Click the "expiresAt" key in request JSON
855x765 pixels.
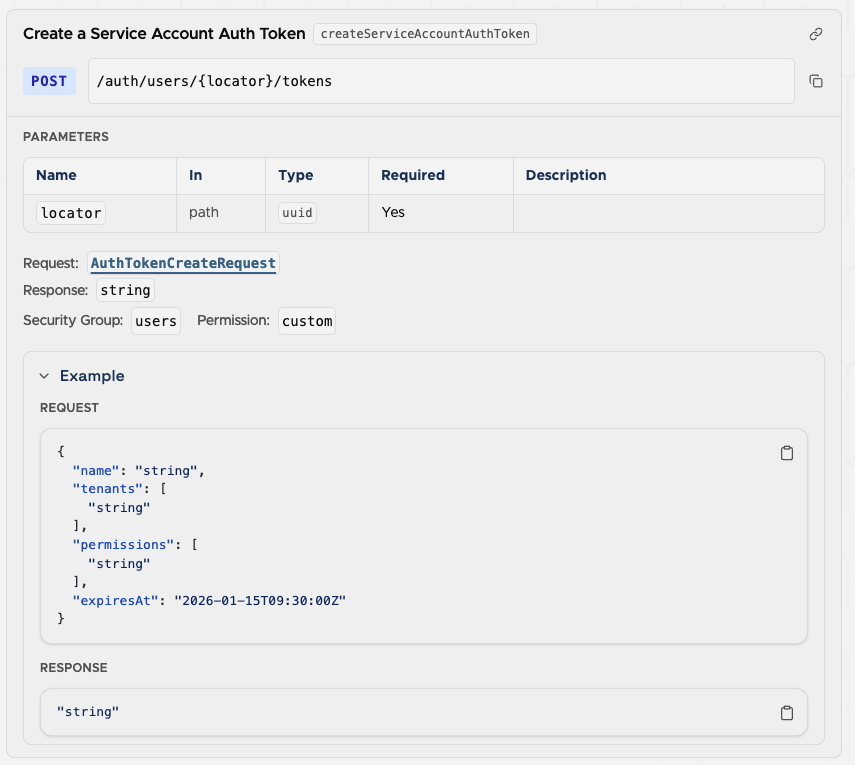[x=115, y=601]
